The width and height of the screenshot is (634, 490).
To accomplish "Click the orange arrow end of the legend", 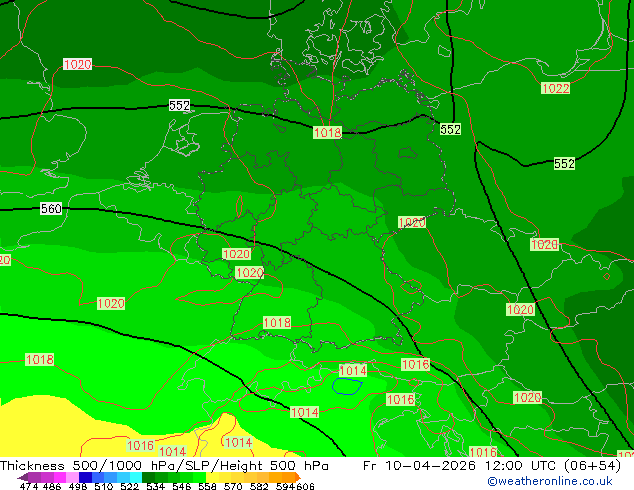I will [298, 477].
